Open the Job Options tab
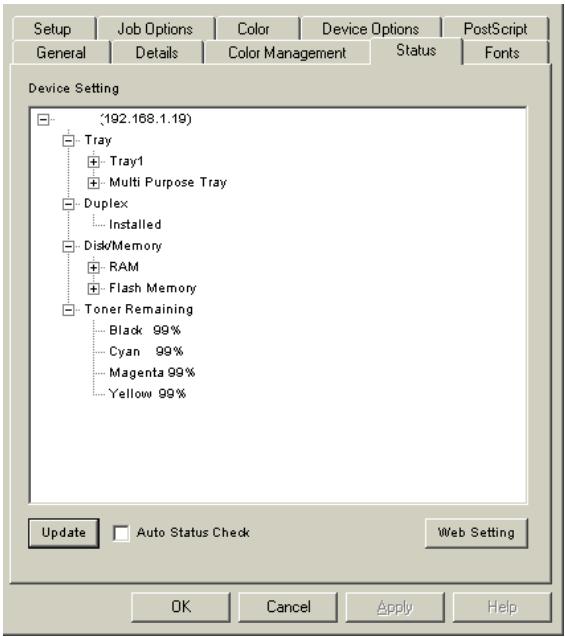This screenshot has width=565, height=637. click(x=155, y=28)
